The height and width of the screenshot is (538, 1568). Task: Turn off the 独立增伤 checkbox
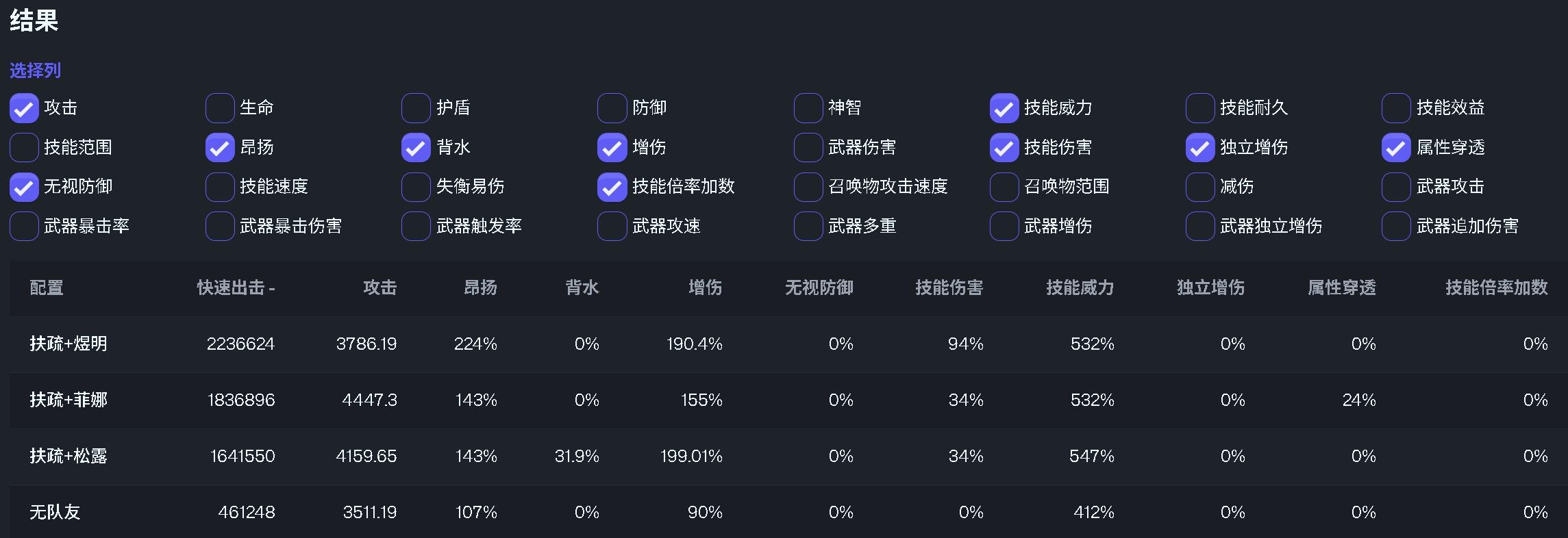1200,148
